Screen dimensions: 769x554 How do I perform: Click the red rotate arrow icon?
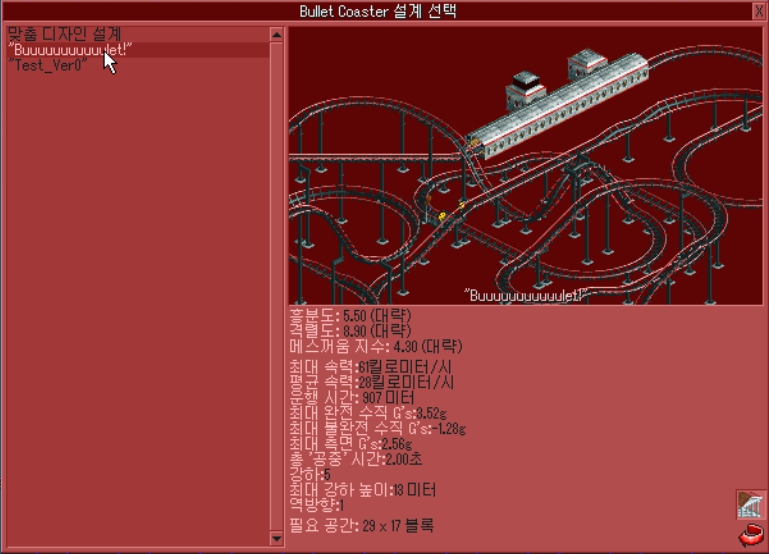coord(751,535)
